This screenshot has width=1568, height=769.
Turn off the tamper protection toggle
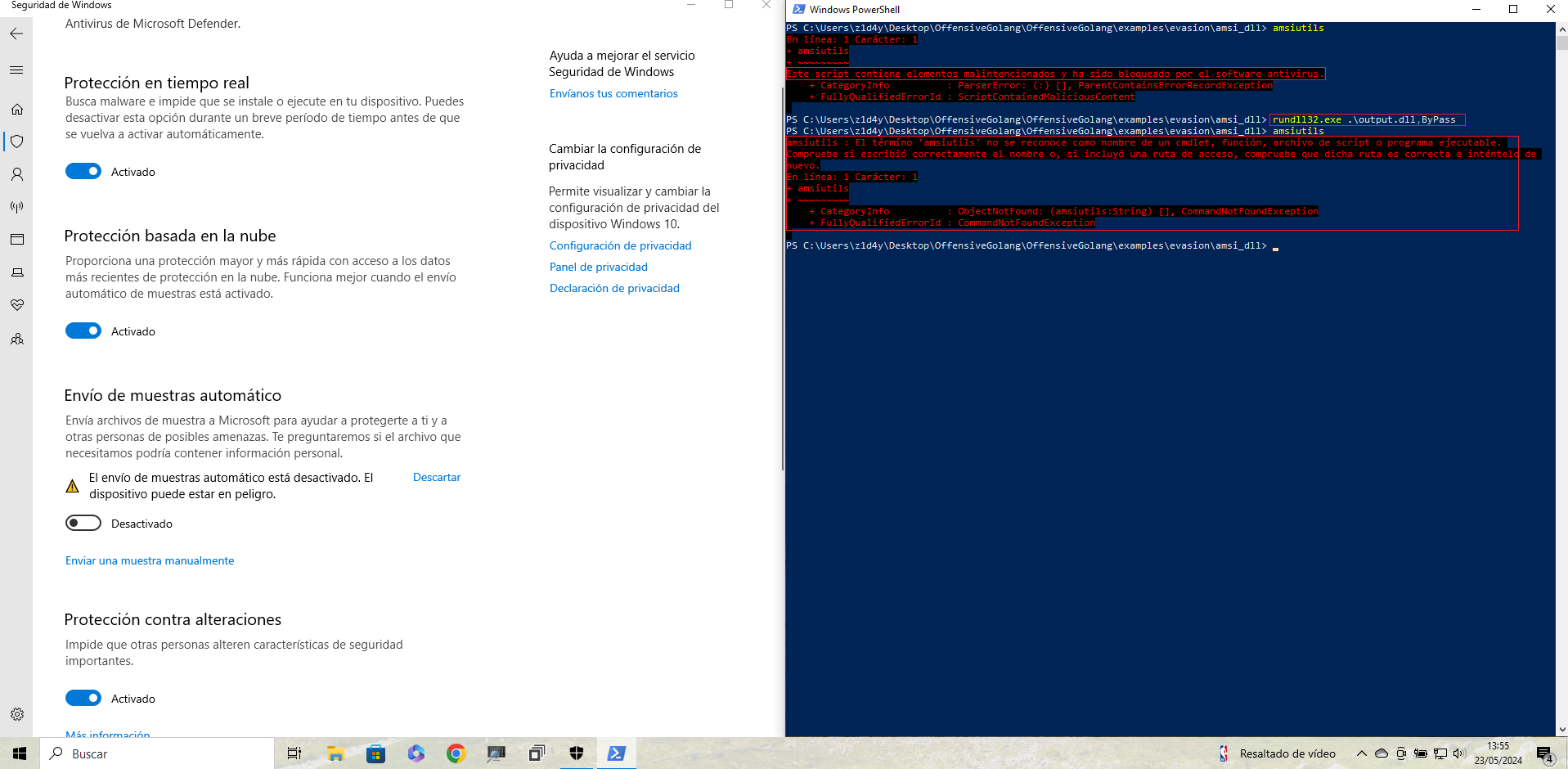click(83, 698)
